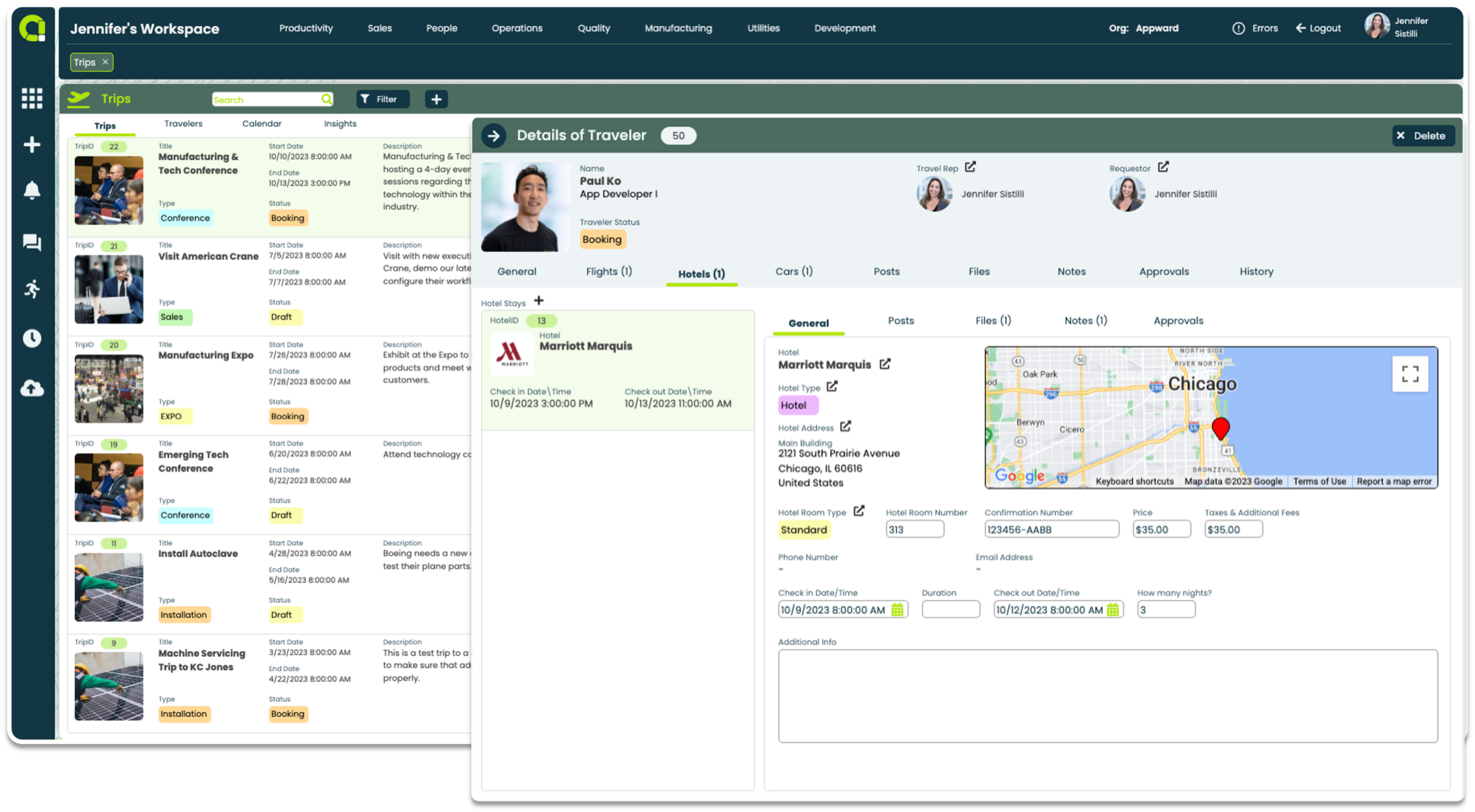This screenshot has width=1475, height=812.
Task: Open the Flights (1) tab
Action: pos(609,271)
